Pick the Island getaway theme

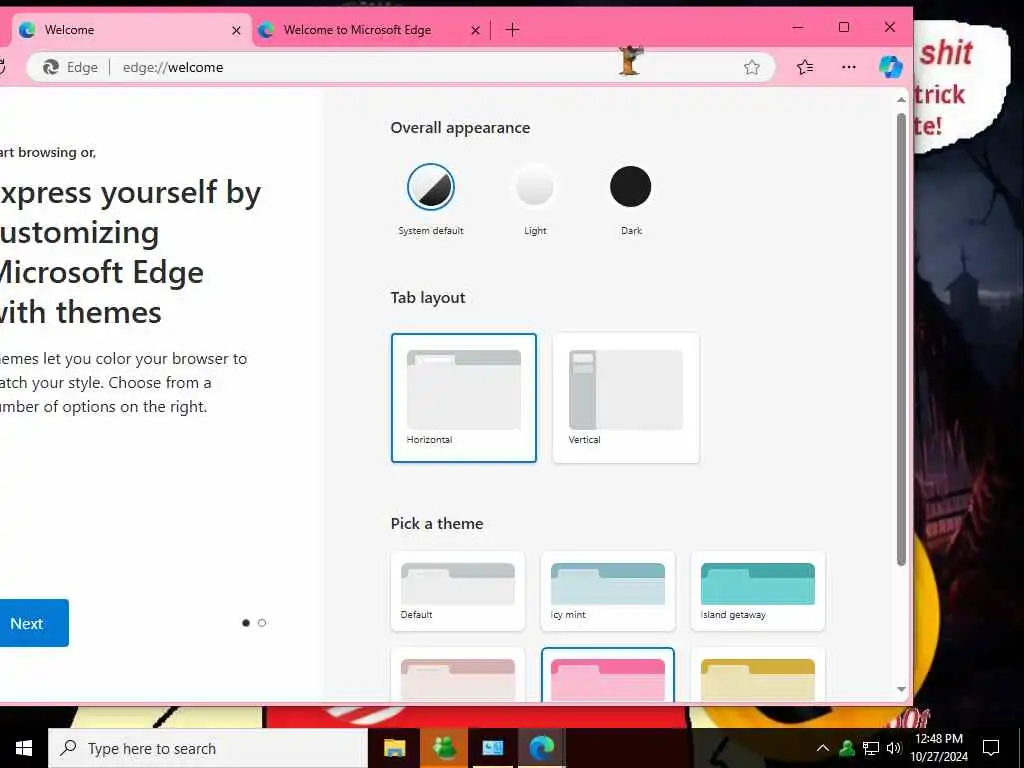tap(758, 591)
